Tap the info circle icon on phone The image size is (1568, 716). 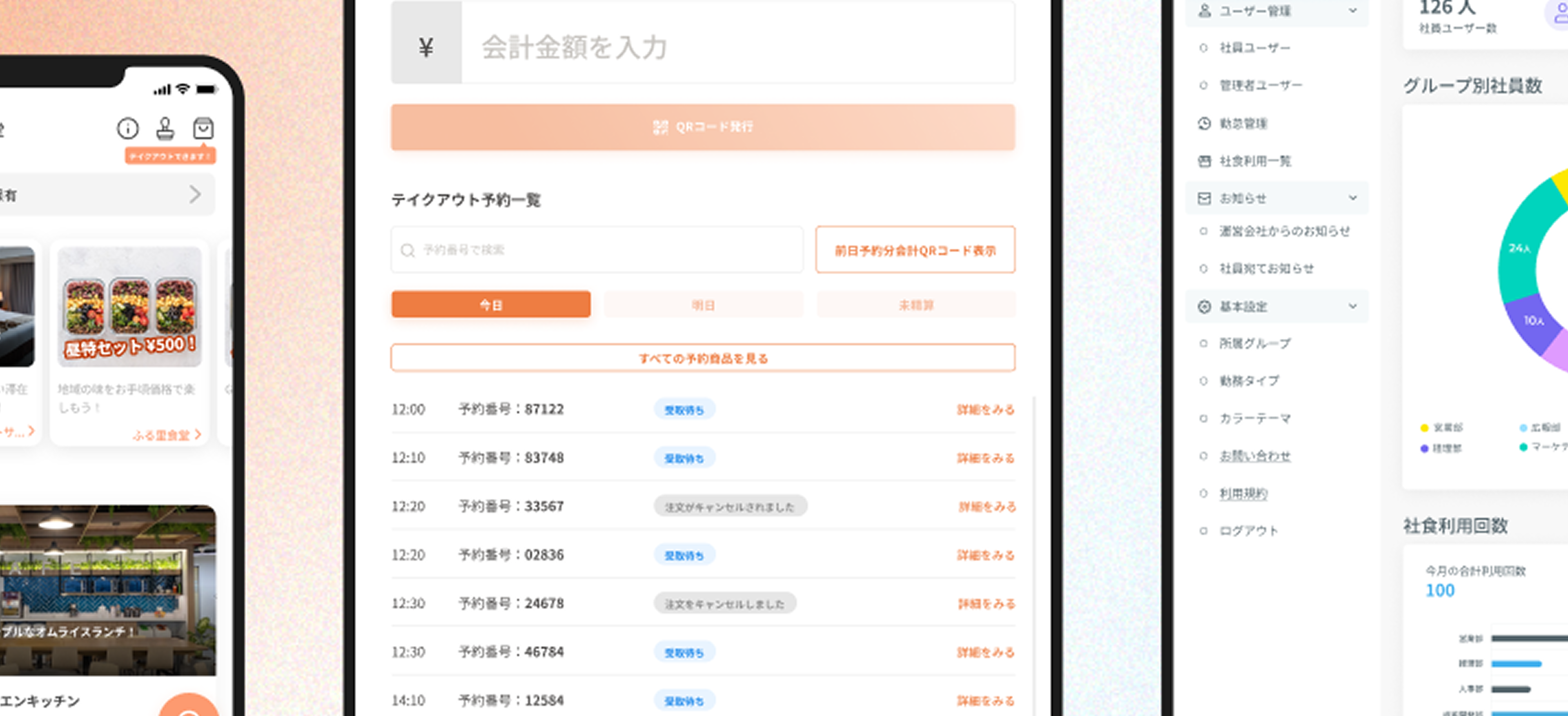[128, 128]
